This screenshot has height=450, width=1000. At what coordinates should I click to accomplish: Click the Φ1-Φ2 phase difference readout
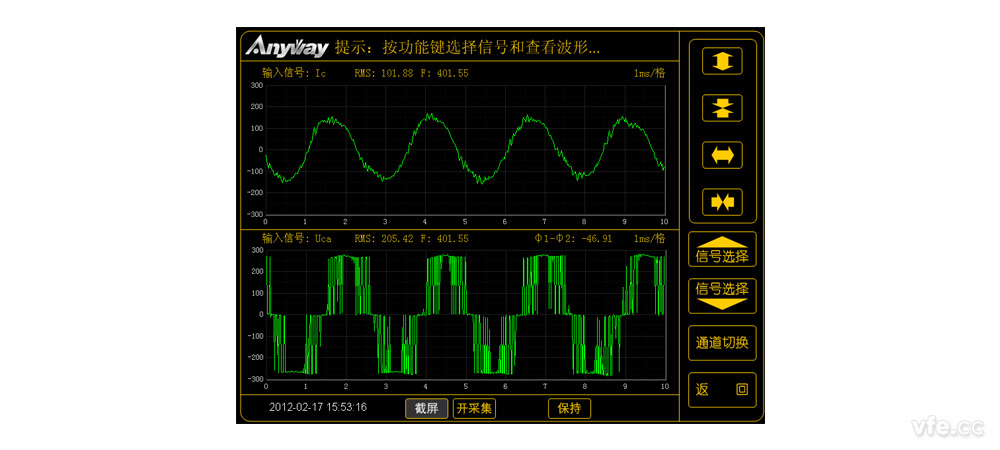(x=573, y=239)
